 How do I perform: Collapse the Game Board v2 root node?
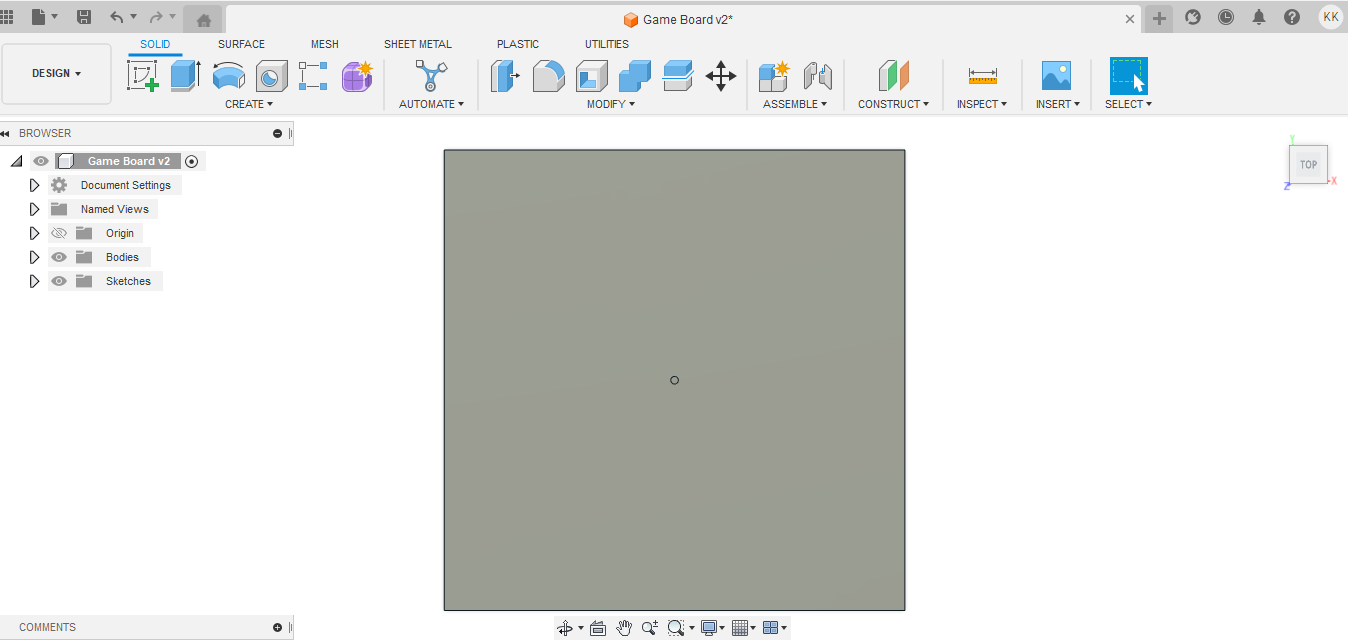coord(16,161)
